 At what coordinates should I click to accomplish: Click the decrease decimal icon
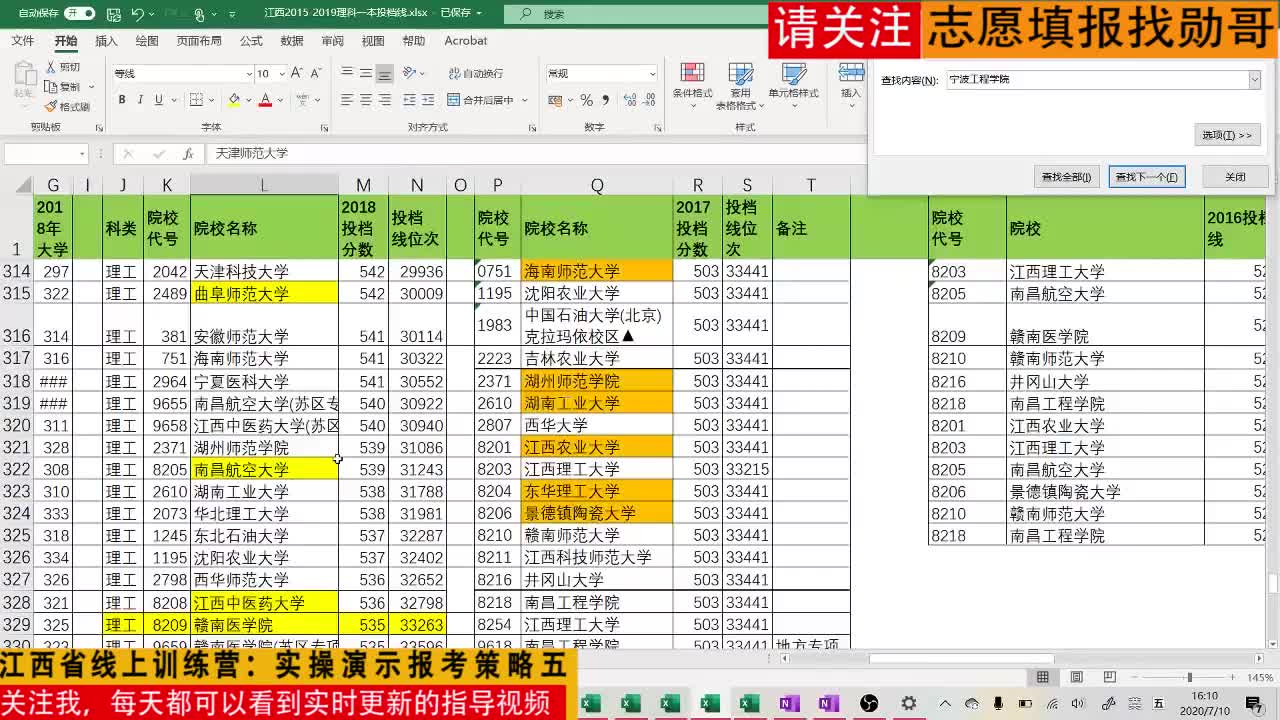[x=647, y=100]
